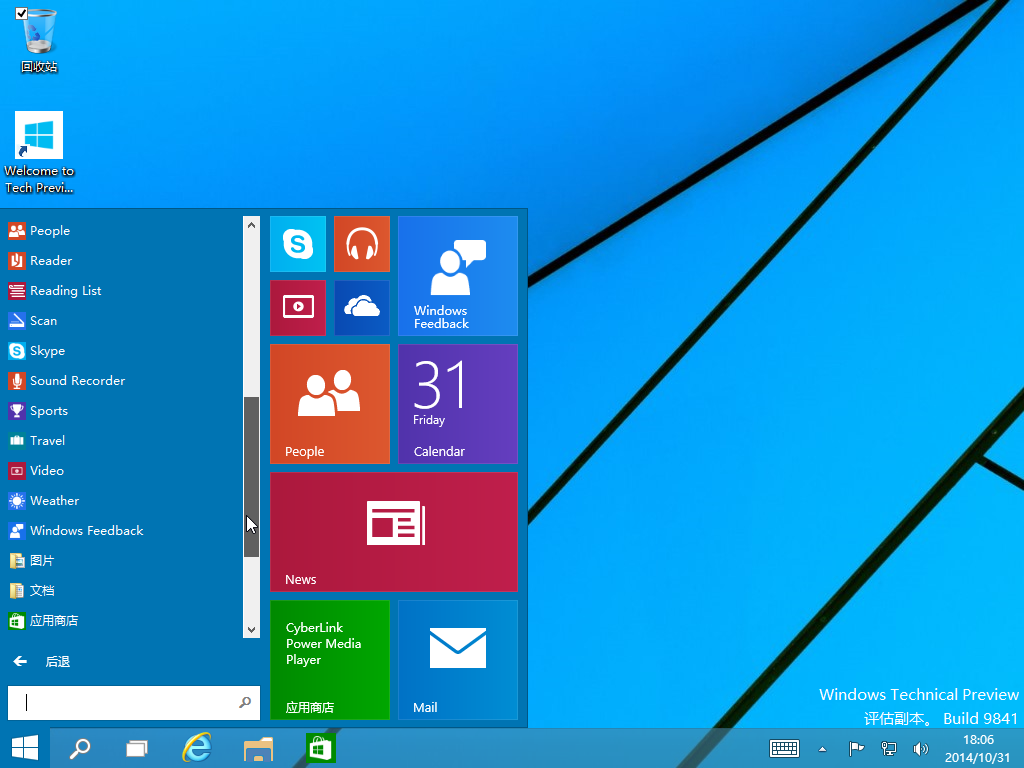Open the orange People tile

[330, 404]
